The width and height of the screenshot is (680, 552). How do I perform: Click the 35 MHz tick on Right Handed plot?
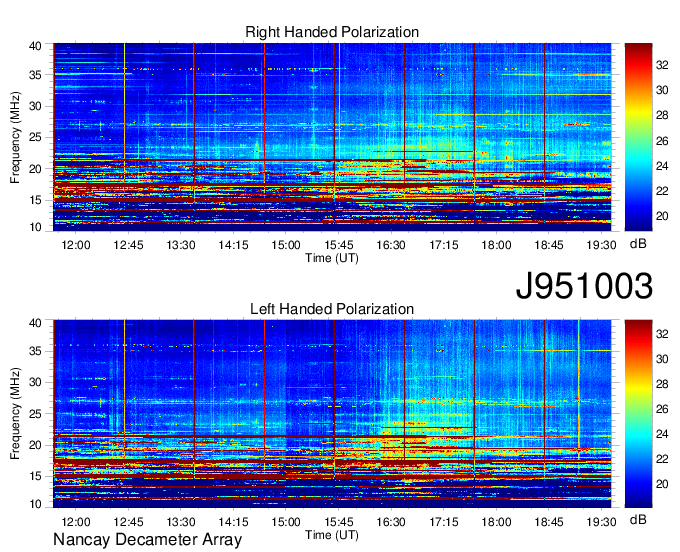click(x=35, y=75)
